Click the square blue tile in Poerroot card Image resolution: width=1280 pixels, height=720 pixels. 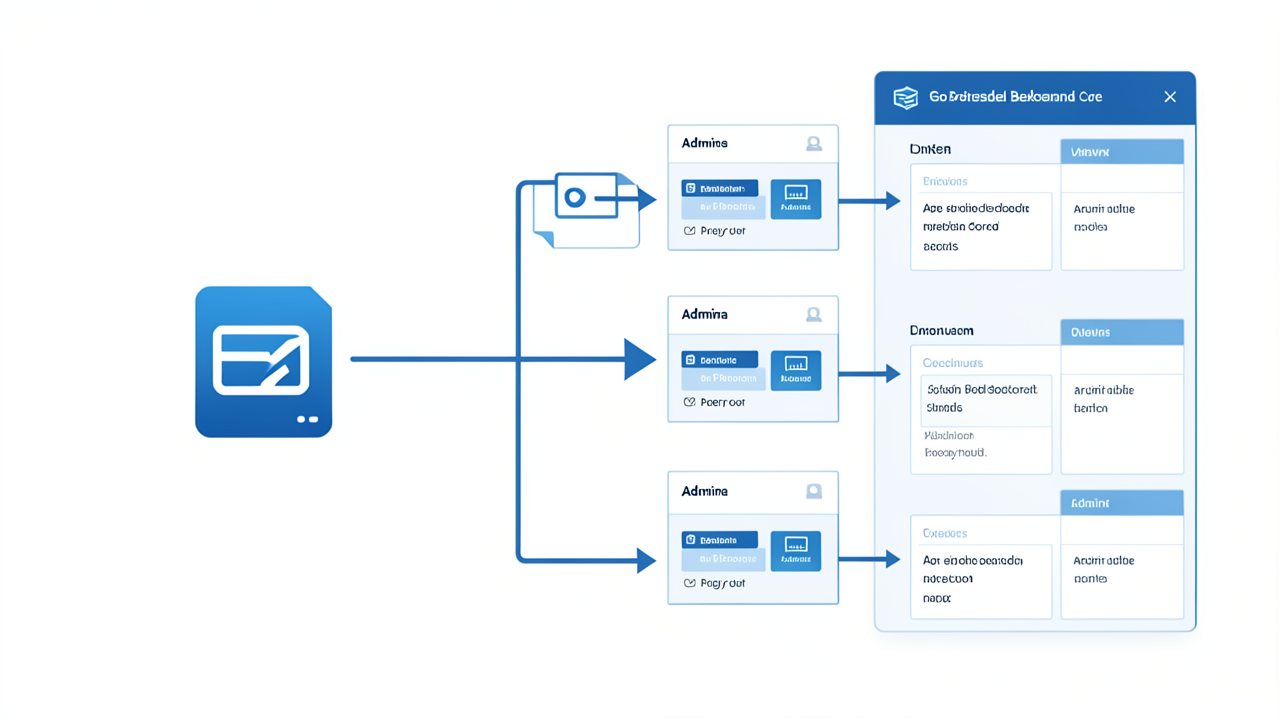click(x=796, y=370)
